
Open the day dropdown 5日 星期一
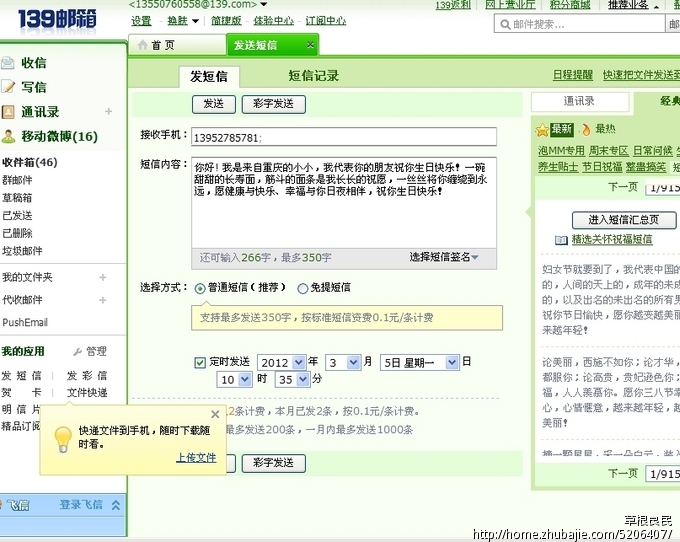point(451,362)
